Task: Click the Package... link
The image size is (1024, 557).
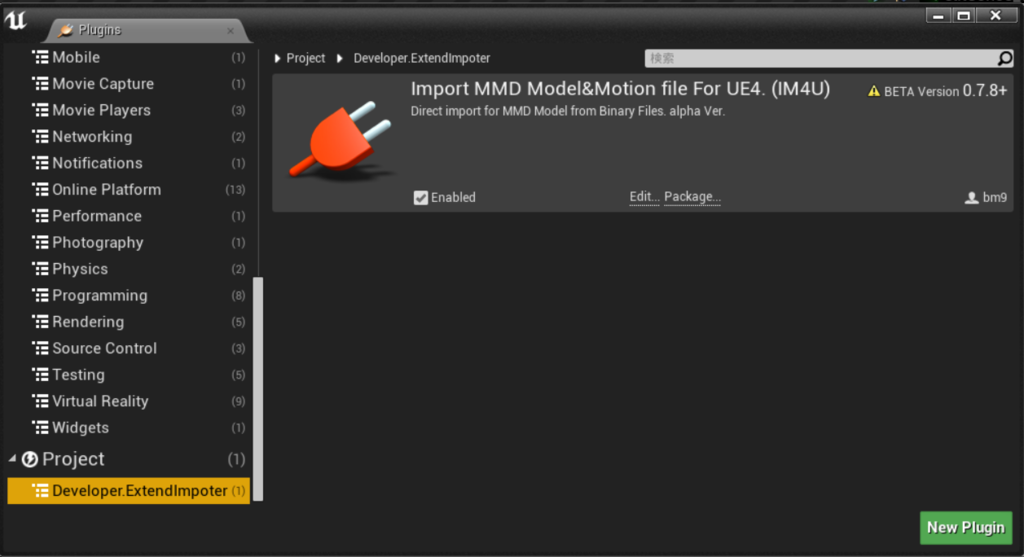Action: point(692,197)
